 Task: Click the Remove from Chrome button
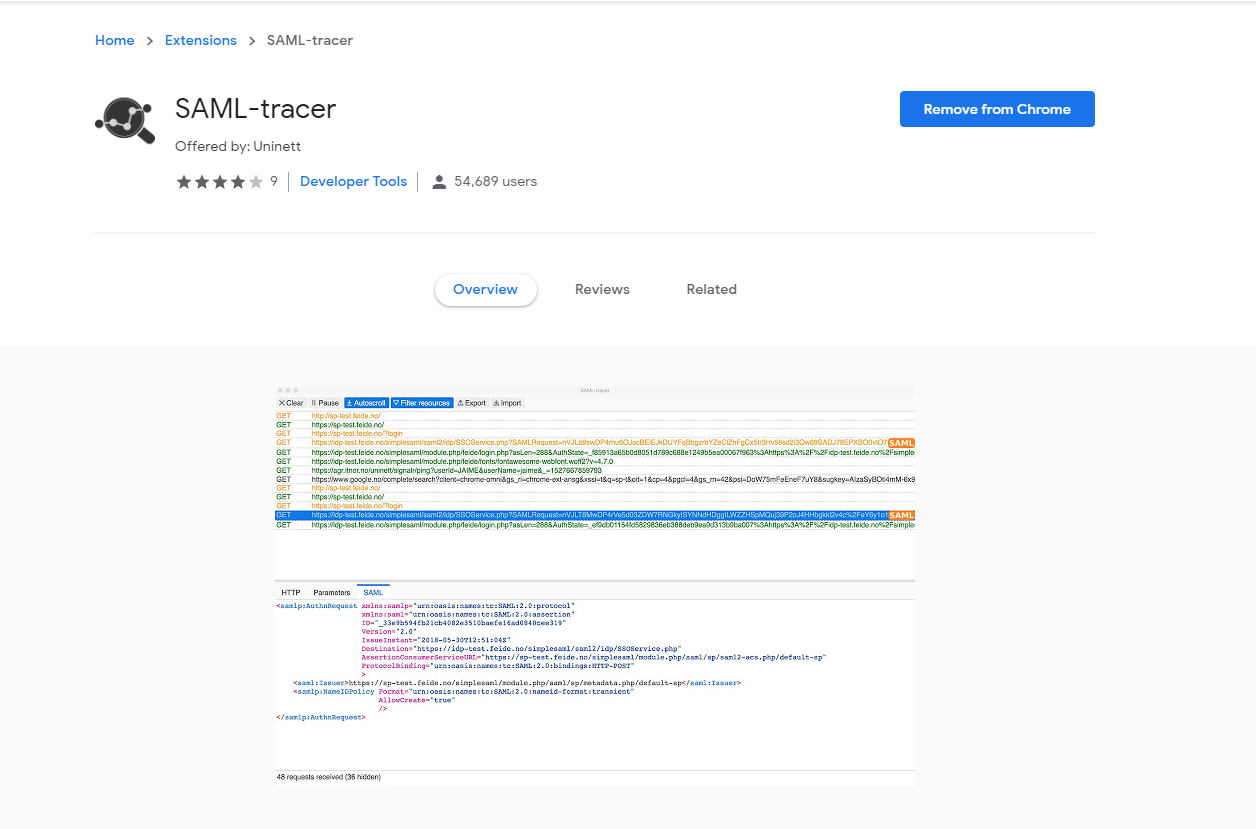point(996,109)
